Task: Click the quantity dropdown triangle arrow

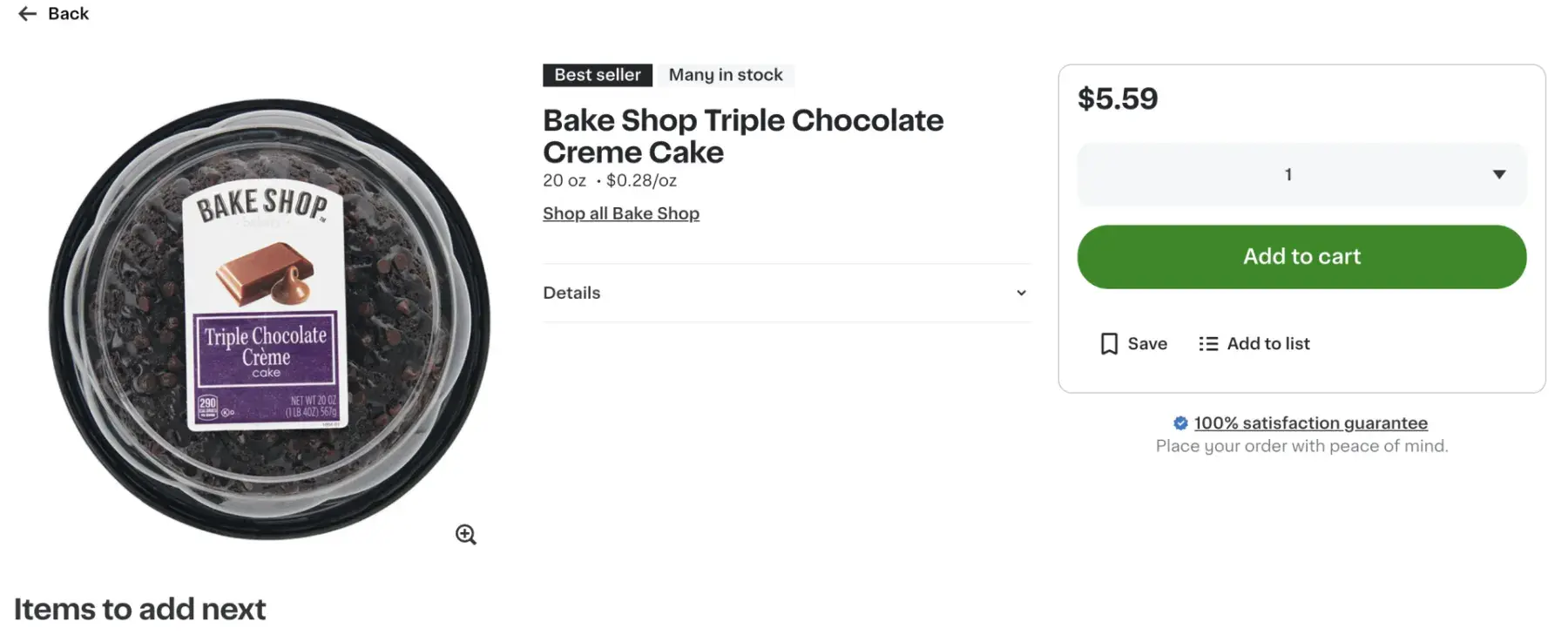Action: click(x=1498, y=175)
